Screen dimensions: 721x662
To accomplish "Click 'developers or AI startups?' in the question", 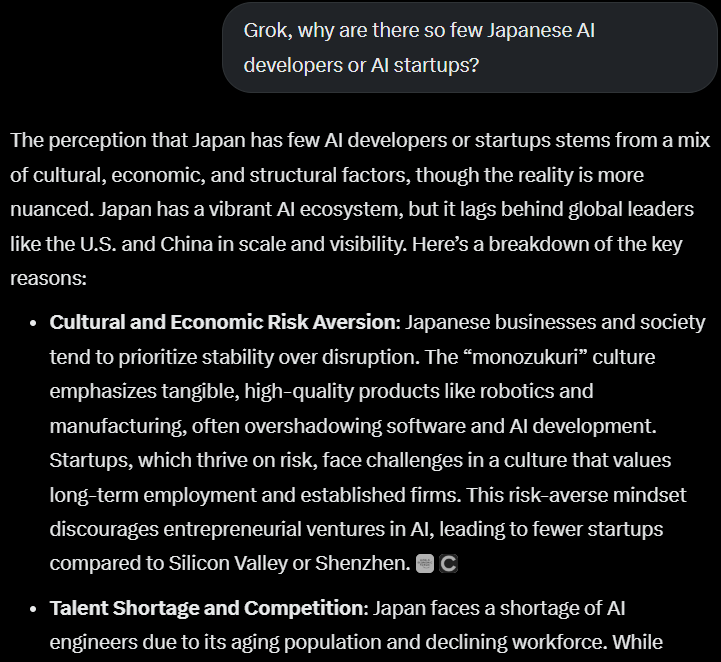I will [x=361, y=65].
